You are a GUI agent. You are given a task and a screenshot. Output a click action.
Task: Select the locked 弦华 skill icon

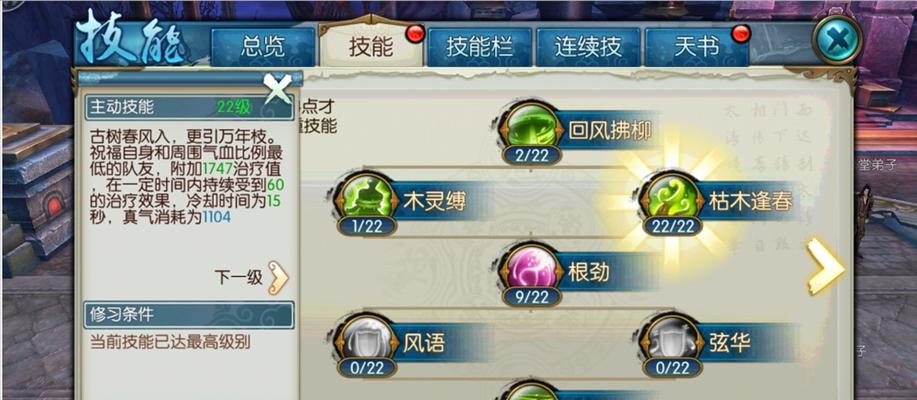(671, 340)
